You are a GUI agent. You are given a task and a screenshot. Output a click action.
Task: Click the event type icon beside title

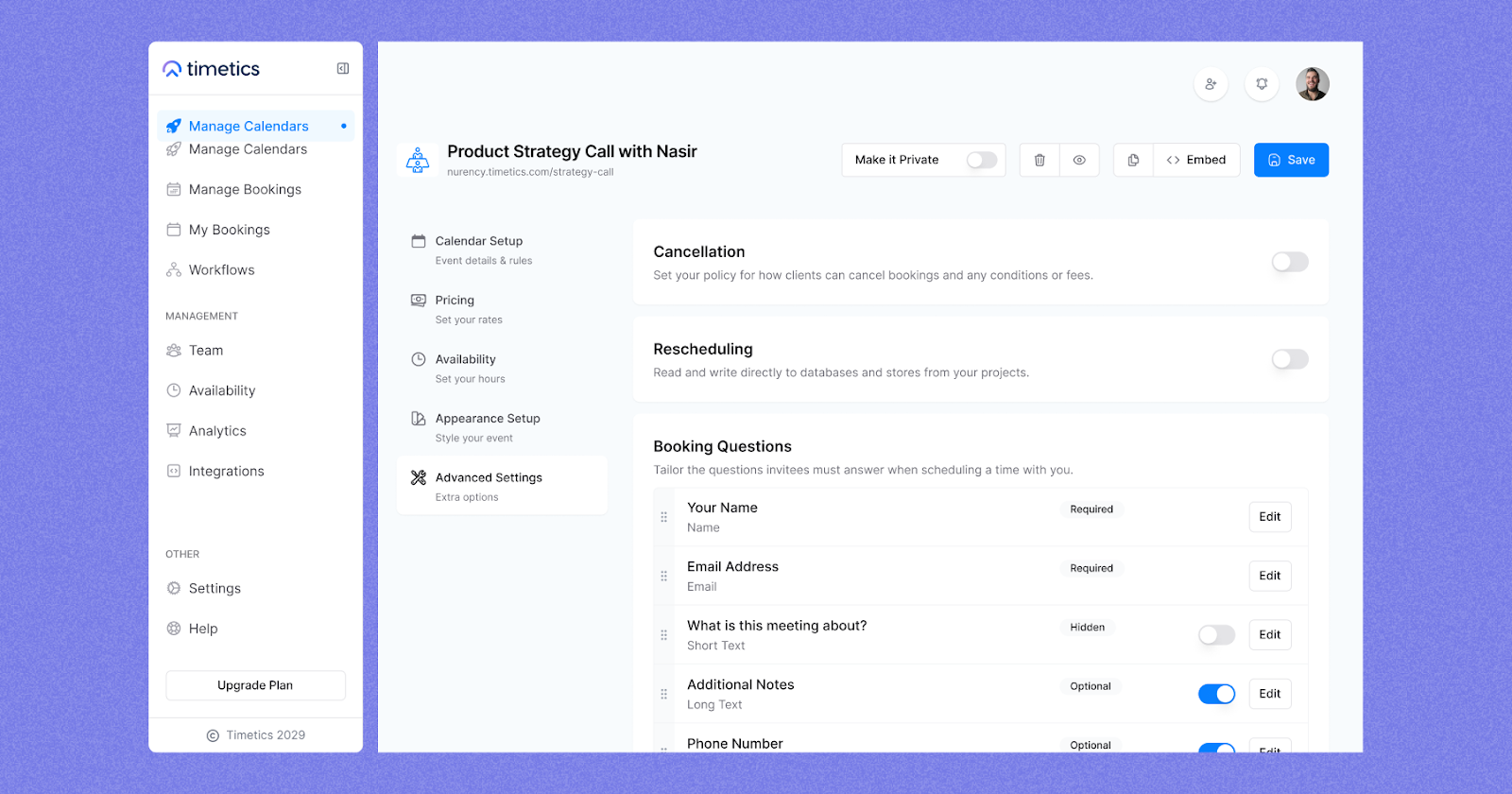coord(418,160)
